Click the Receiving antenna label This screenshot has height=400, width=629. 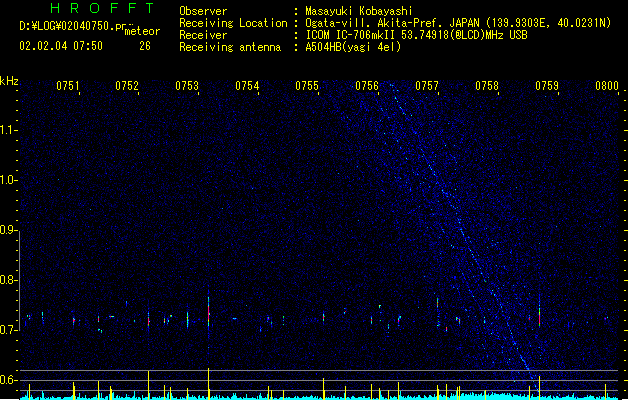click(x=230, y=47)
